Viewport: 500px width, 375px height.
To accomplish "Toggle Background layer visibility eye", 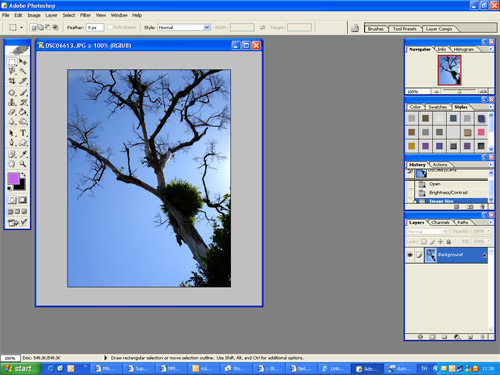I will (410, 255).
